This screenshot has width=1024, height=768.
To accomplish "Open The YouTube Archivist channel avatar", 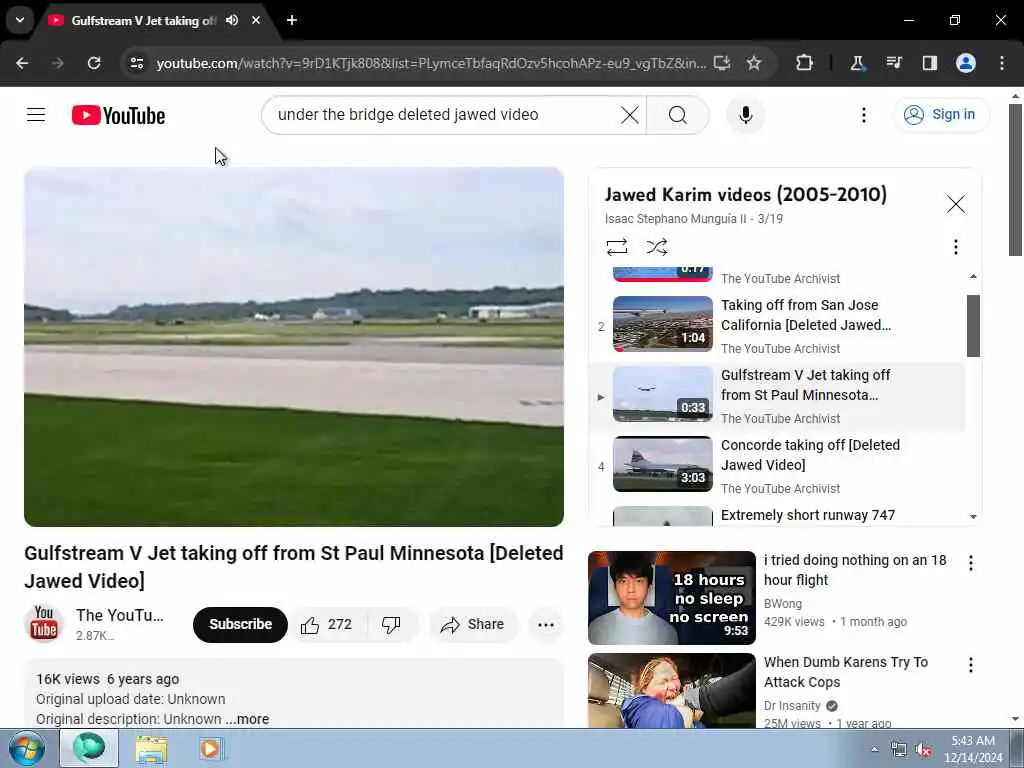I will (x=44, y=624).
